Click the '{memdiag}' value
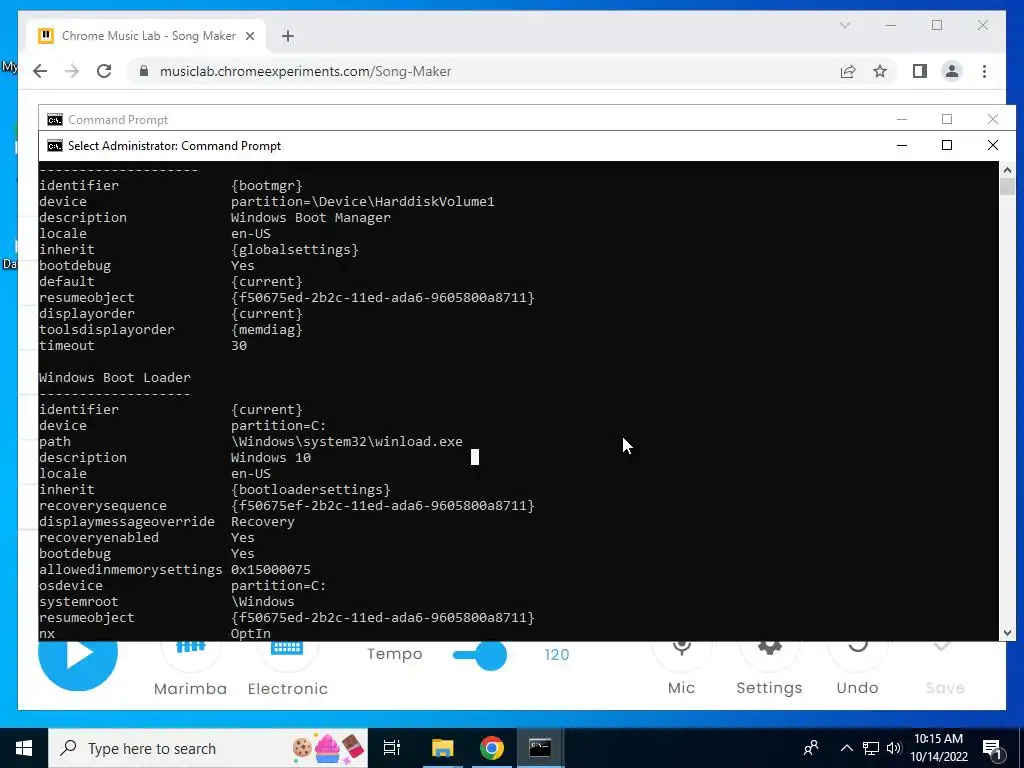 [266, 330]
